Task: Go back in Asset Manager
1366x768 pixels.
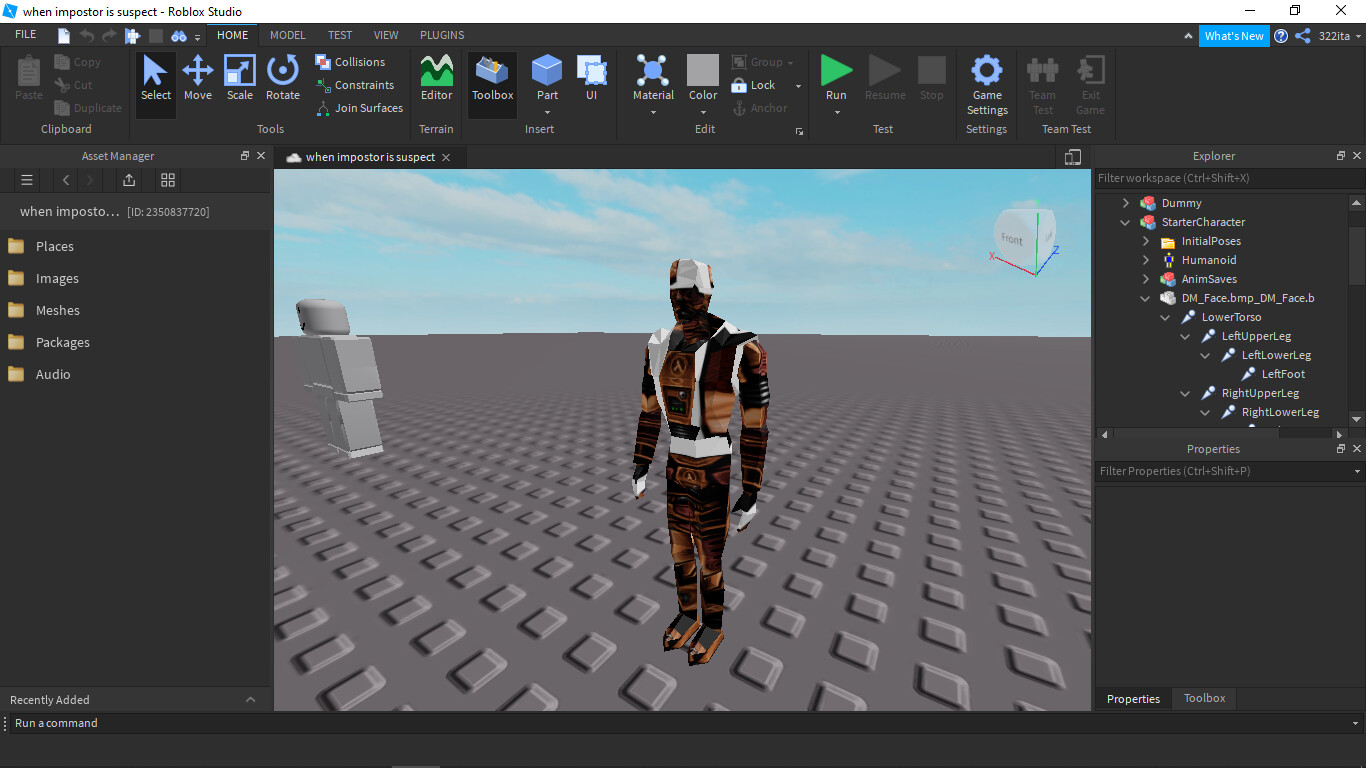Action: click(65, 180)
